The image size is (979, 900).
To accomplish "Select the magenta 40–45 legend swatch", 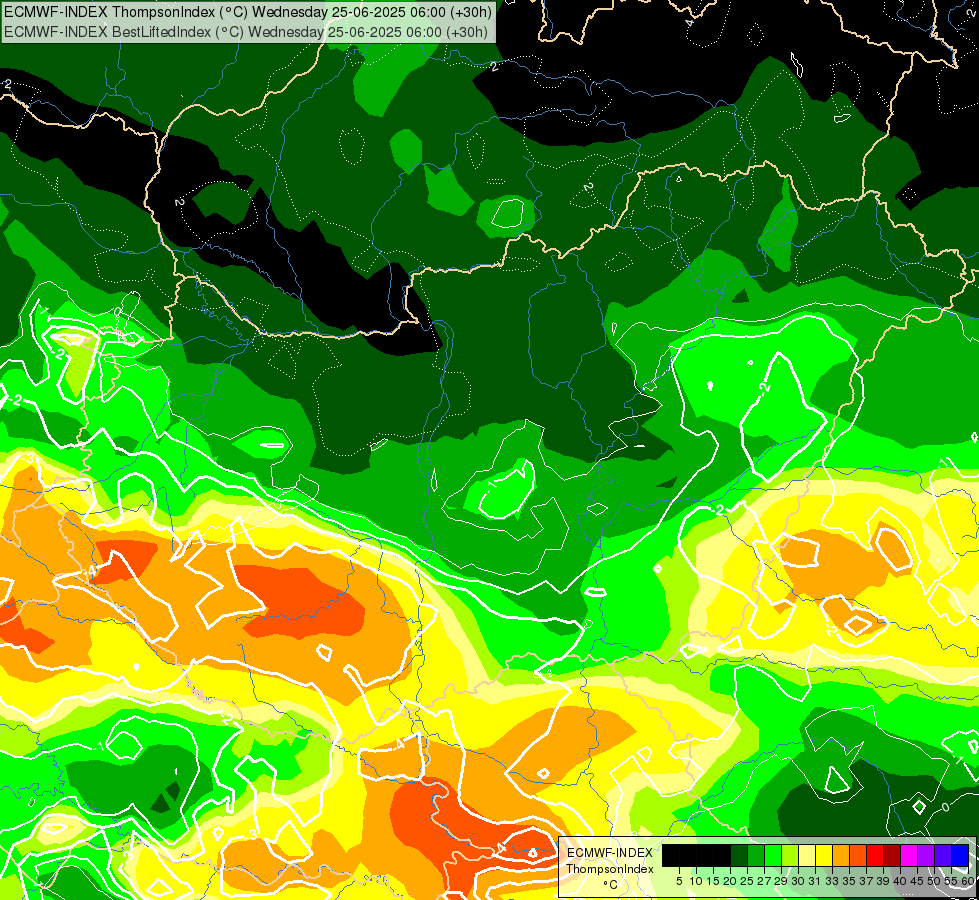I will pyautogui.click(x=909, y=855).
